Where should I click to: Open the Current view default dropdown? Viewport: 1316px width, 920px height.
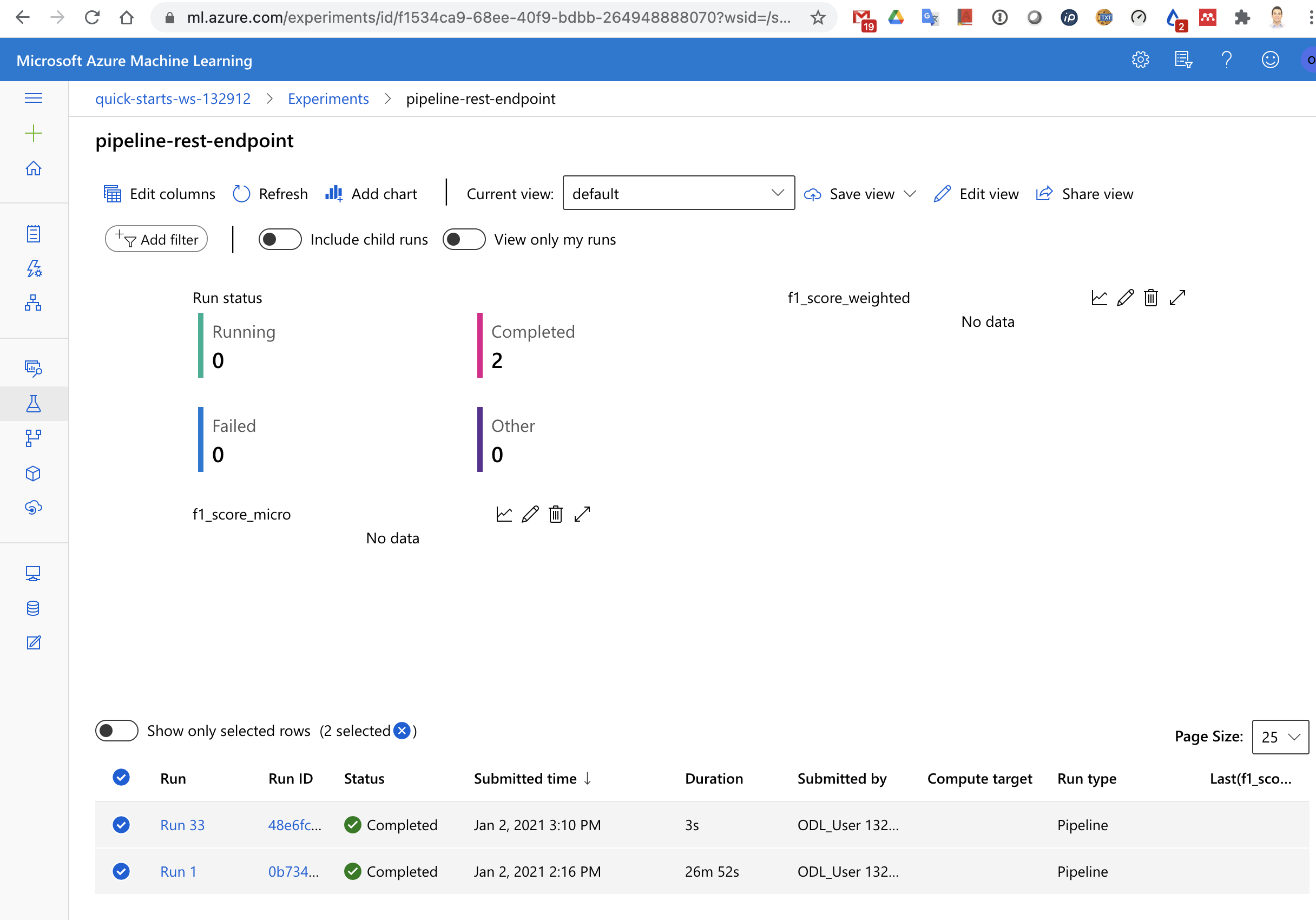pos(678,193)
